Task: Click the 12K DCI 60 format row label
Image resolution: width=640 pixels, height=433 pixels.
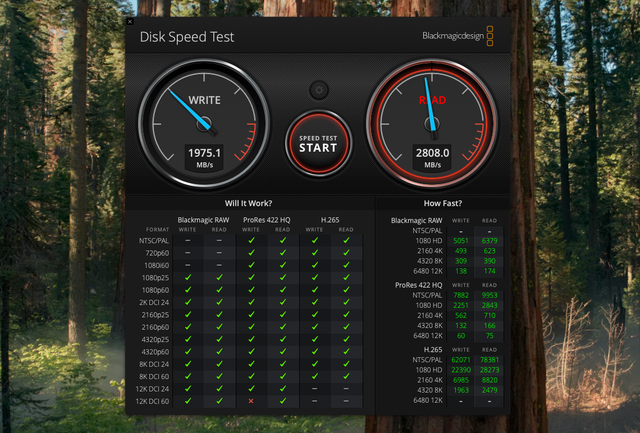Action: 152,401
